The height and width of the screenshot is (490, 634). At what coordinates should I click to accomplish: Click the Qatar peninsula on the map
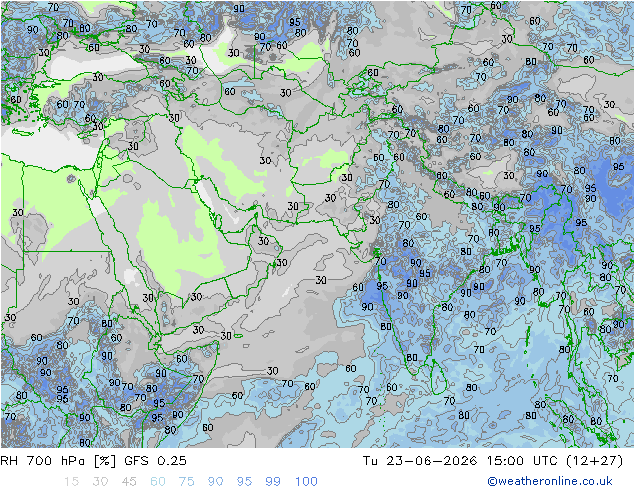click(220, 221)
